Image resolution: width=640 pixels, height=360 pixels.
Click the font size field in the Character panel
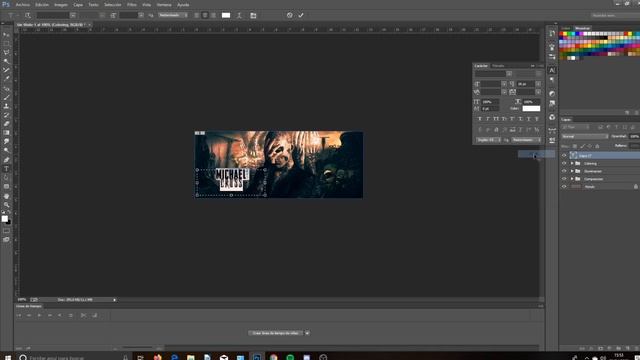(x=491, y=84)
